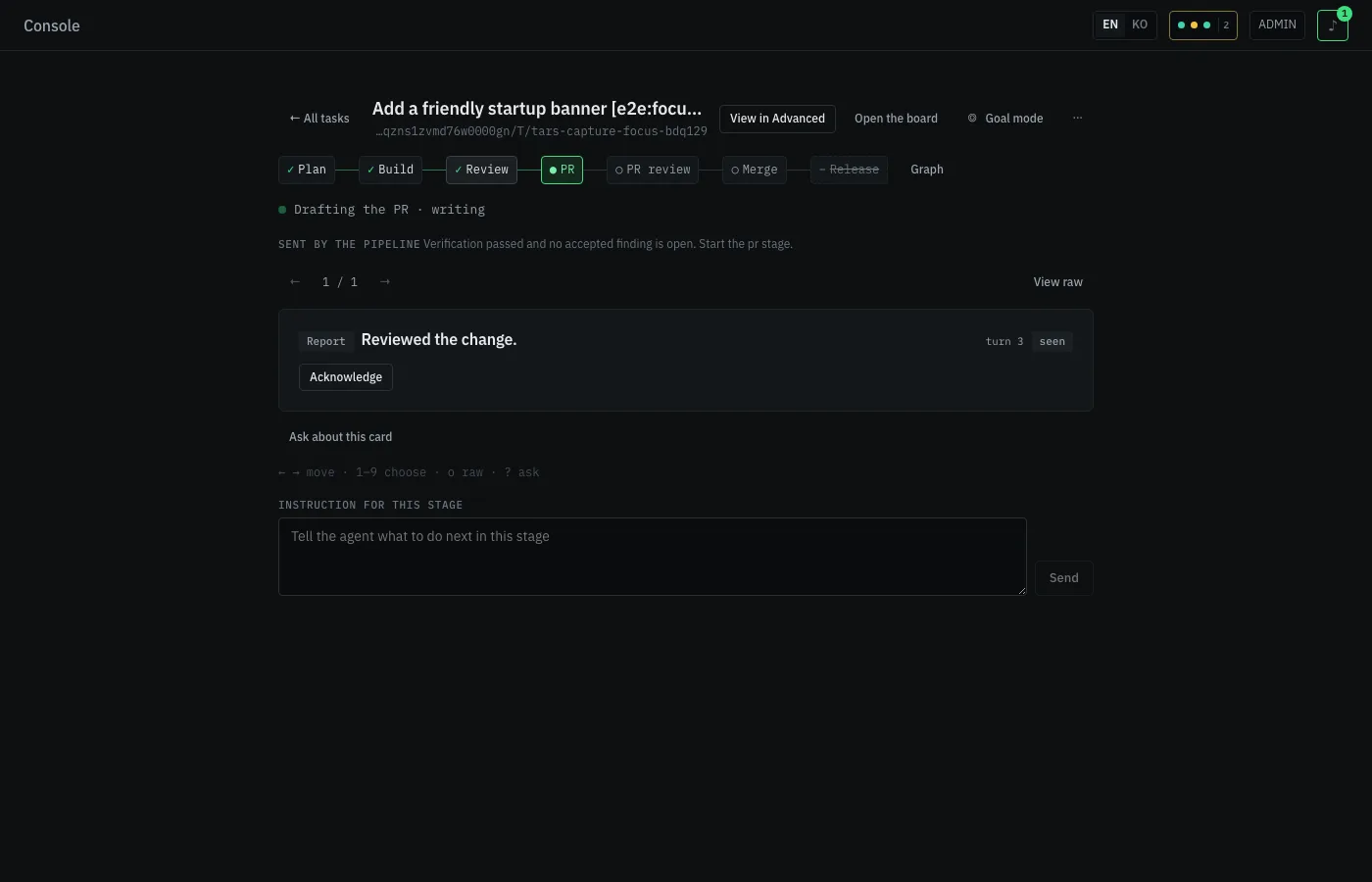Screen dimensions: 1372x882
Task: Focus the stage instruction text box
Action: click(653, 557)
